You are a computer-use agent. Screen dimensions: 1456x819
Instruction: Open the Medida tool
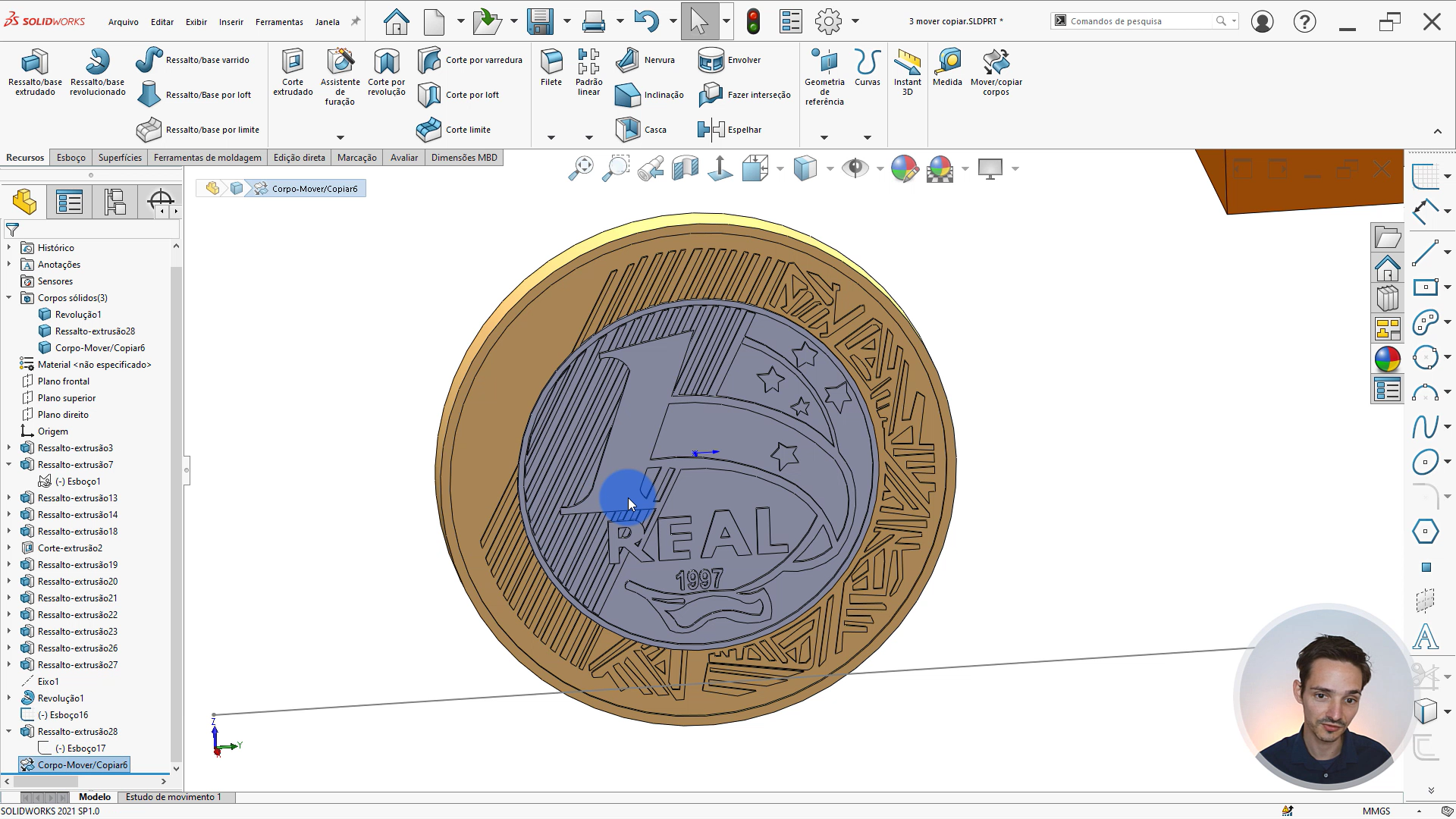947,67
